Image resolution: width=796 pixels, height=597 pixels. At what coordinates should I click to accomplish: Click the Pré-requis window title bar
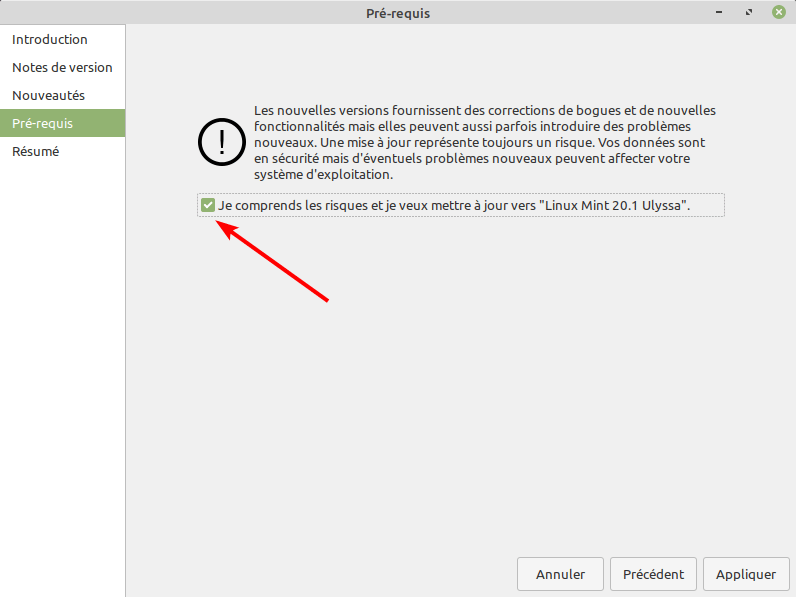pos(397,13)
